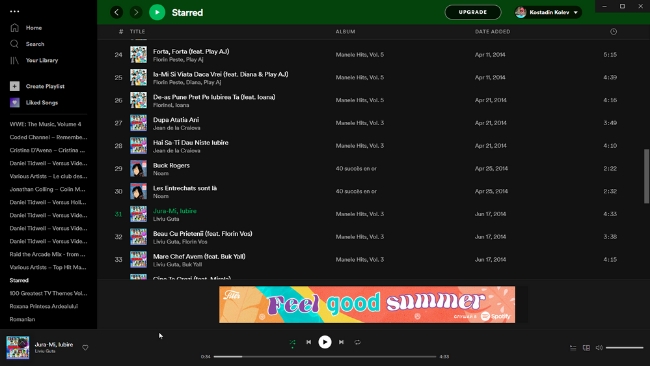Open artist Jean de la Craiova under Dupa Atatia Ani
The image size is (650, 366).
(177, 128)
